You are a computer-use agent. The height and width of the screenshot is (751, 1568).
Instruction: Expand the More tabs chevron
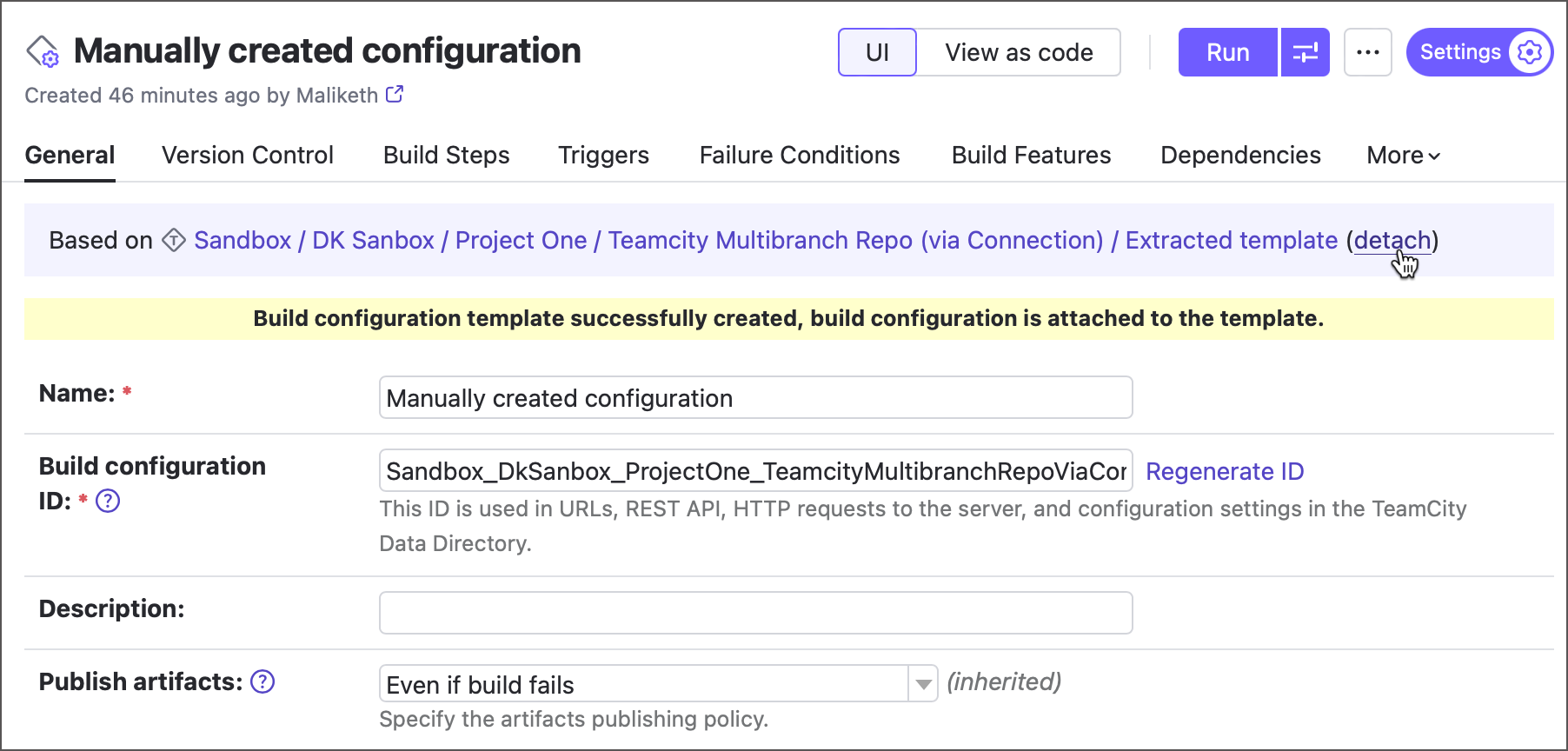(1435, 156)
